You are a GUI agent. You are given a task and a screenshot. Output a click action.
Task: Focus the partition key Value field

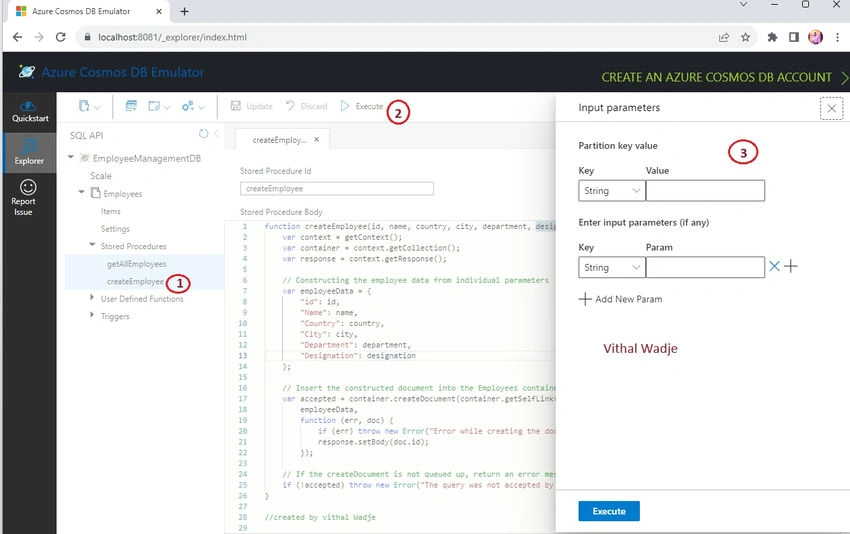(x=705, y=191)
